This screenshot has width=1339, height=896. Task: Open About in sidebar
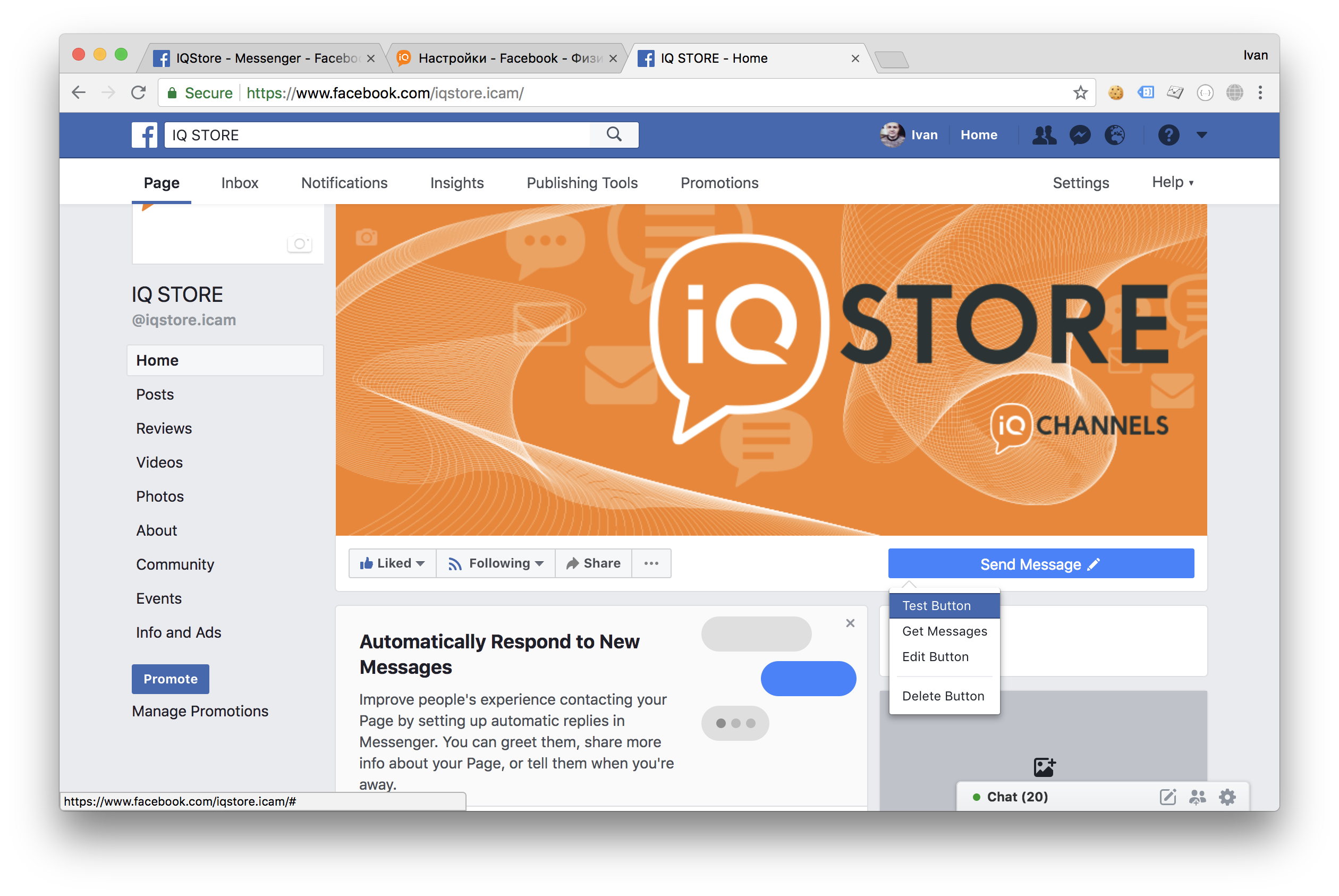tap(157, 530)
